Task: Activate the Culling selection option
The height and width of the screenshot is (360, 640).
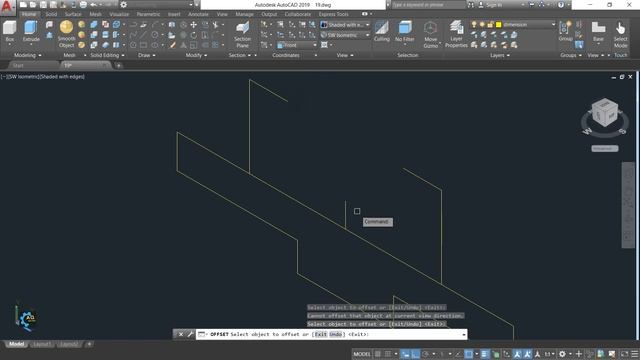Action: point(382,31)
